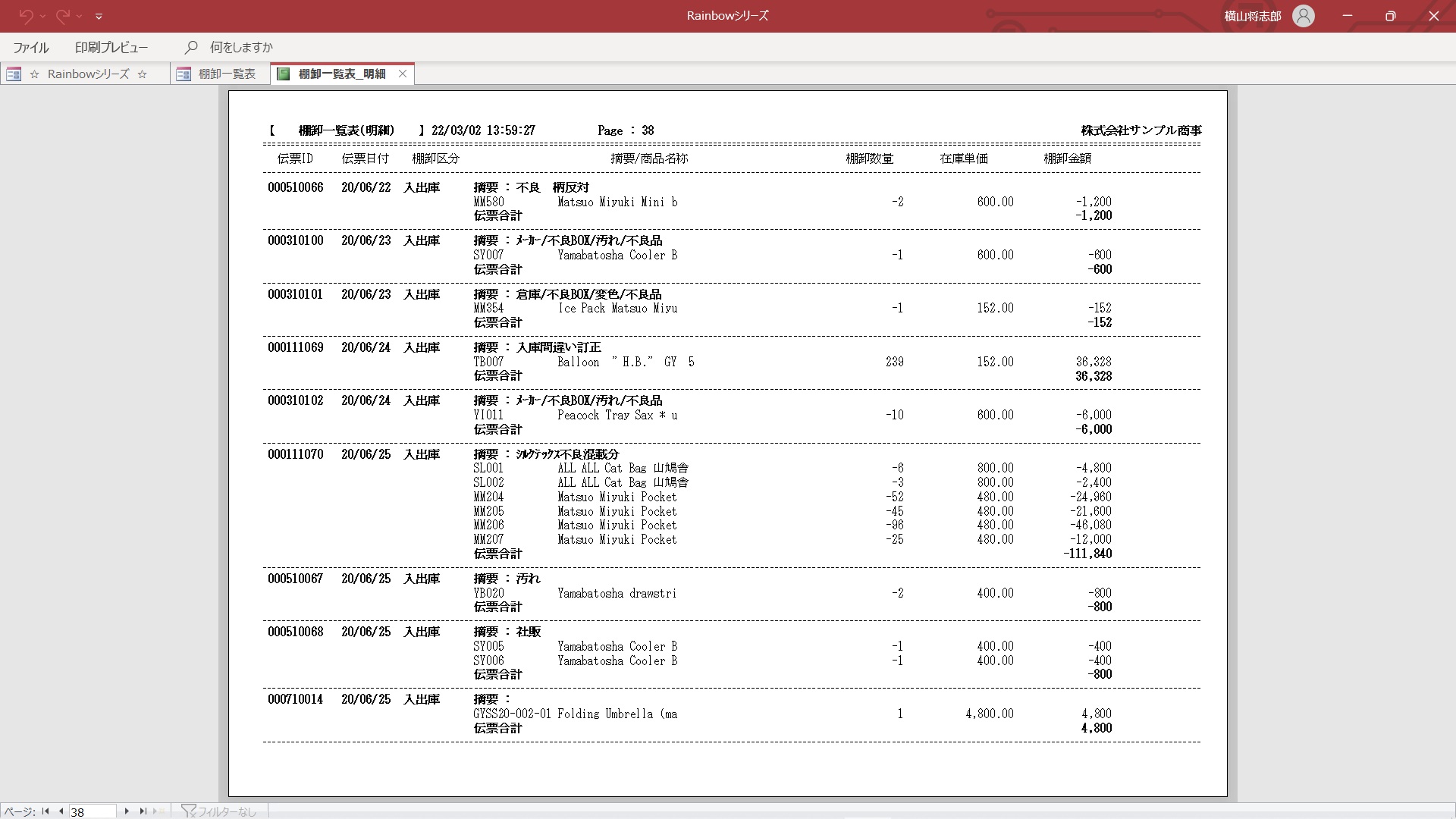Open the Redo history dropdown arrow

click(80, 16)
